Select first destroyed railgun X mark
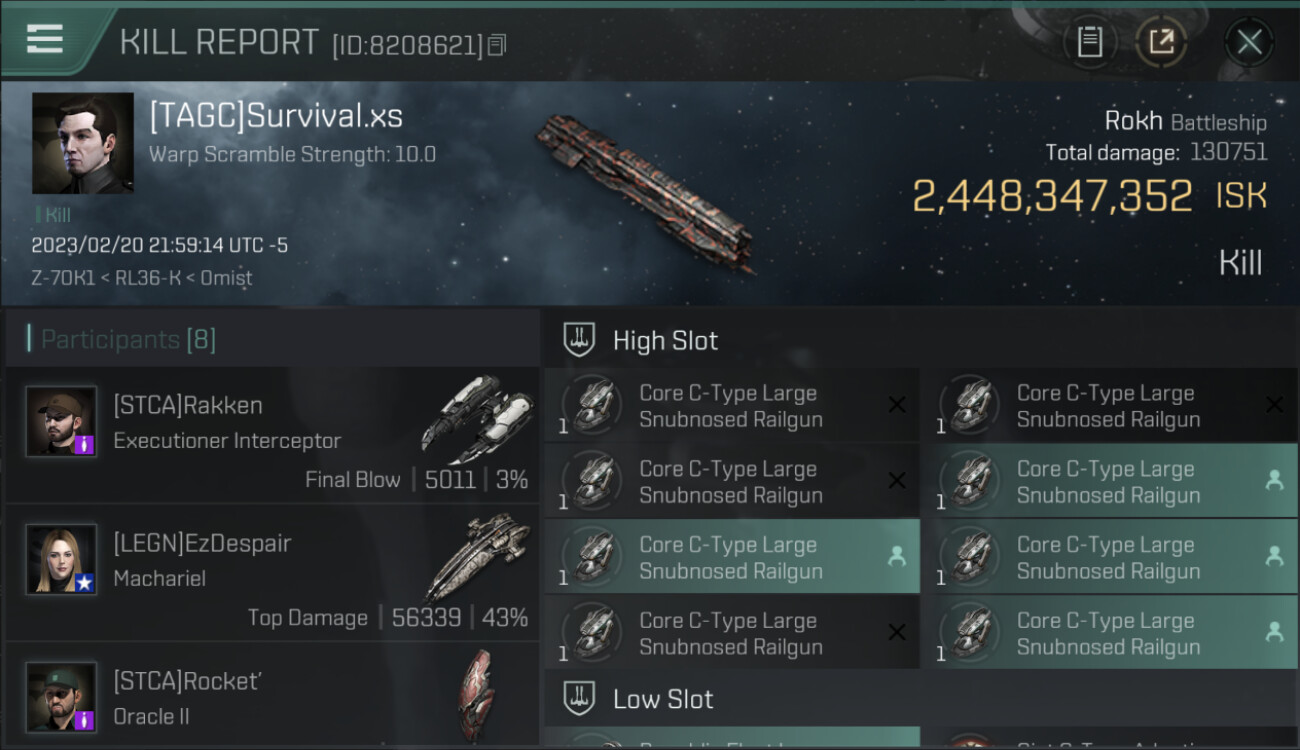The height and width of the screenshot is (750, 1300). pos(897,404)
